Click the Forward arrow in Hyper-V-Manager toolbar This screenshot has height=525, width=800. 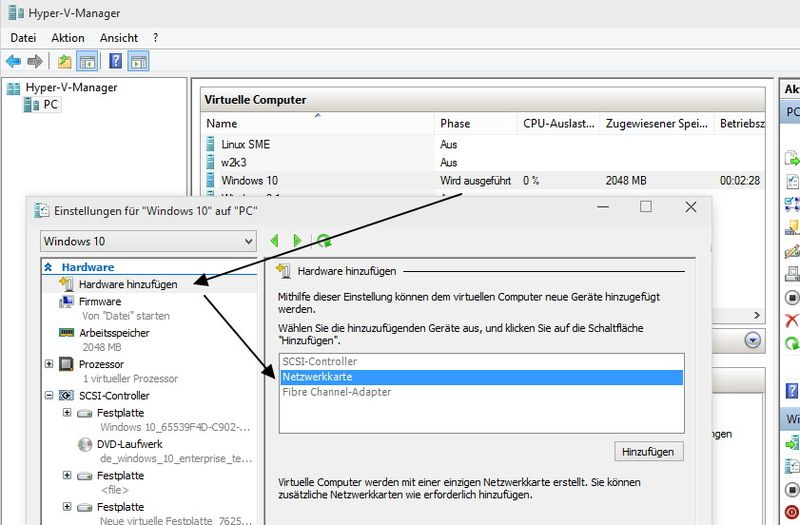[35, 62]
